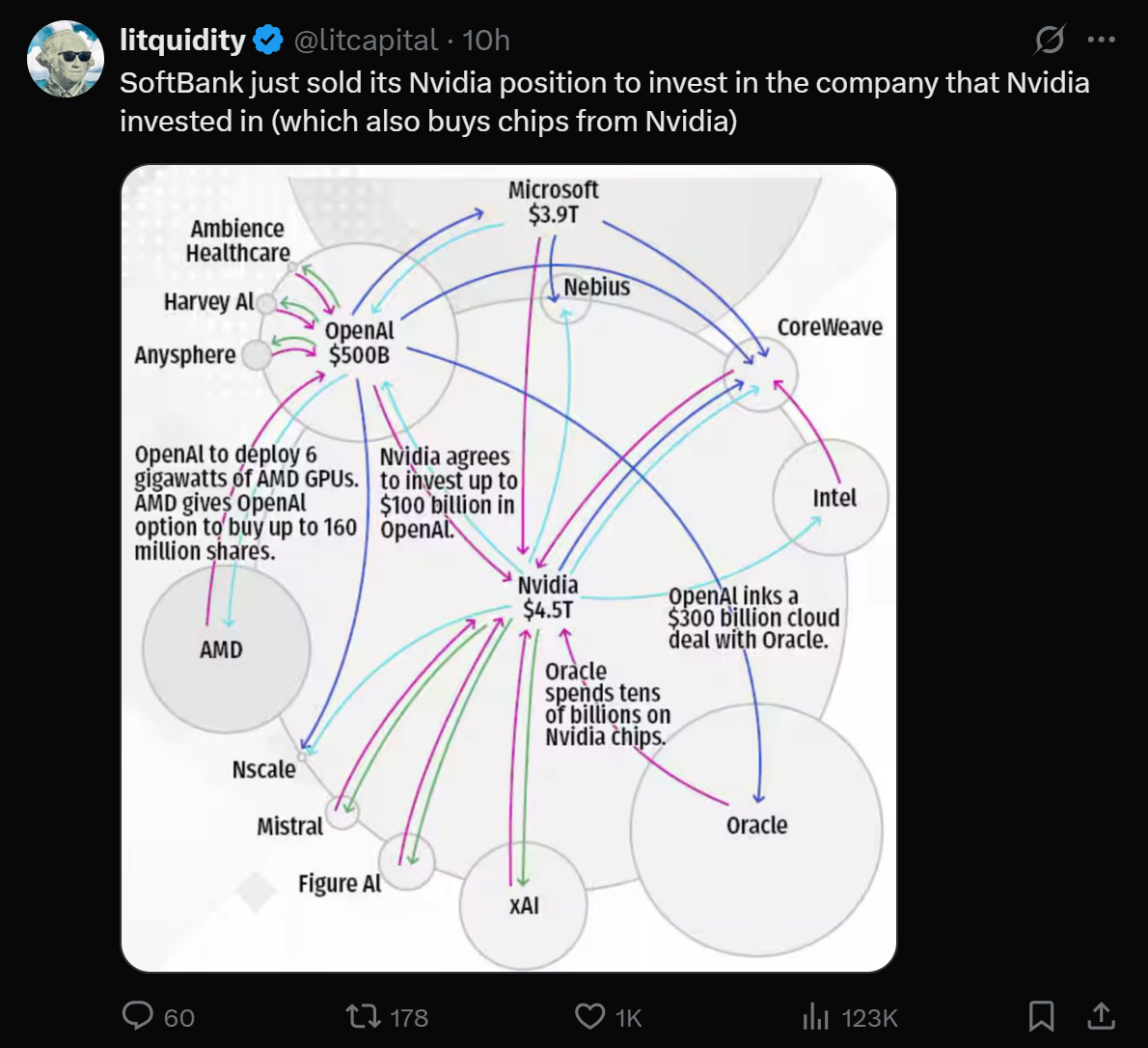The width and height of the screenshot is (1148, 1048).
Task: Bookmark this post
Action: [x=1041, y=1015]
